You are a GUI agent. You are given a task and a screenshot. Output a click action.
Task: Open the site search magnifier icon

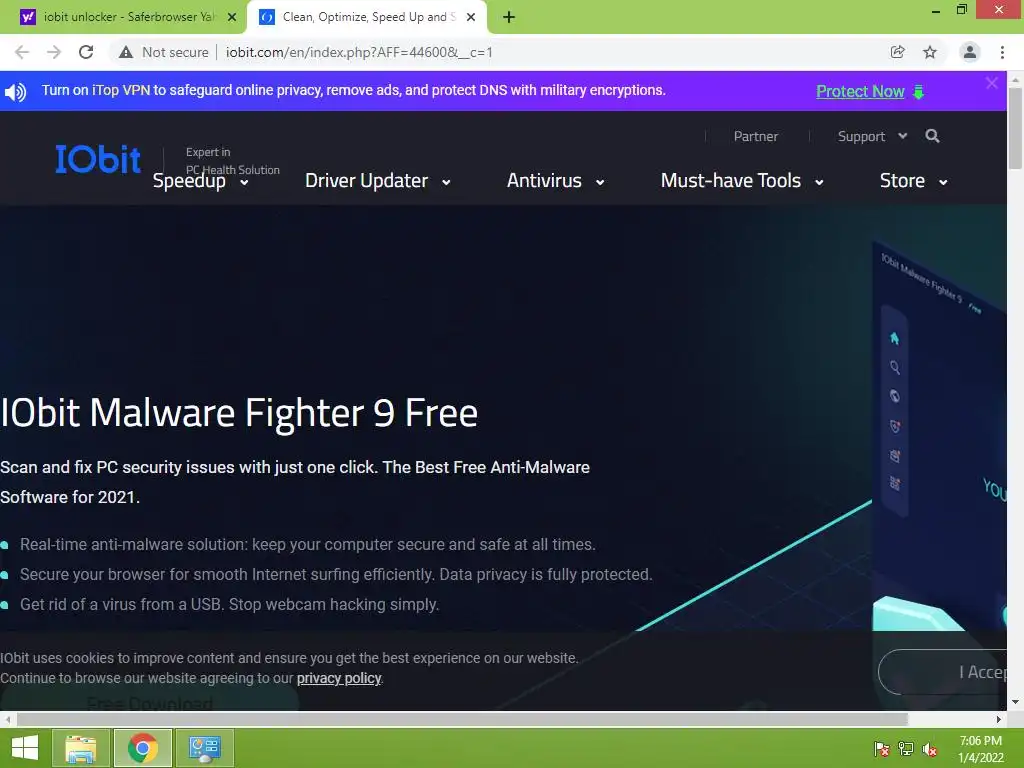933,136
